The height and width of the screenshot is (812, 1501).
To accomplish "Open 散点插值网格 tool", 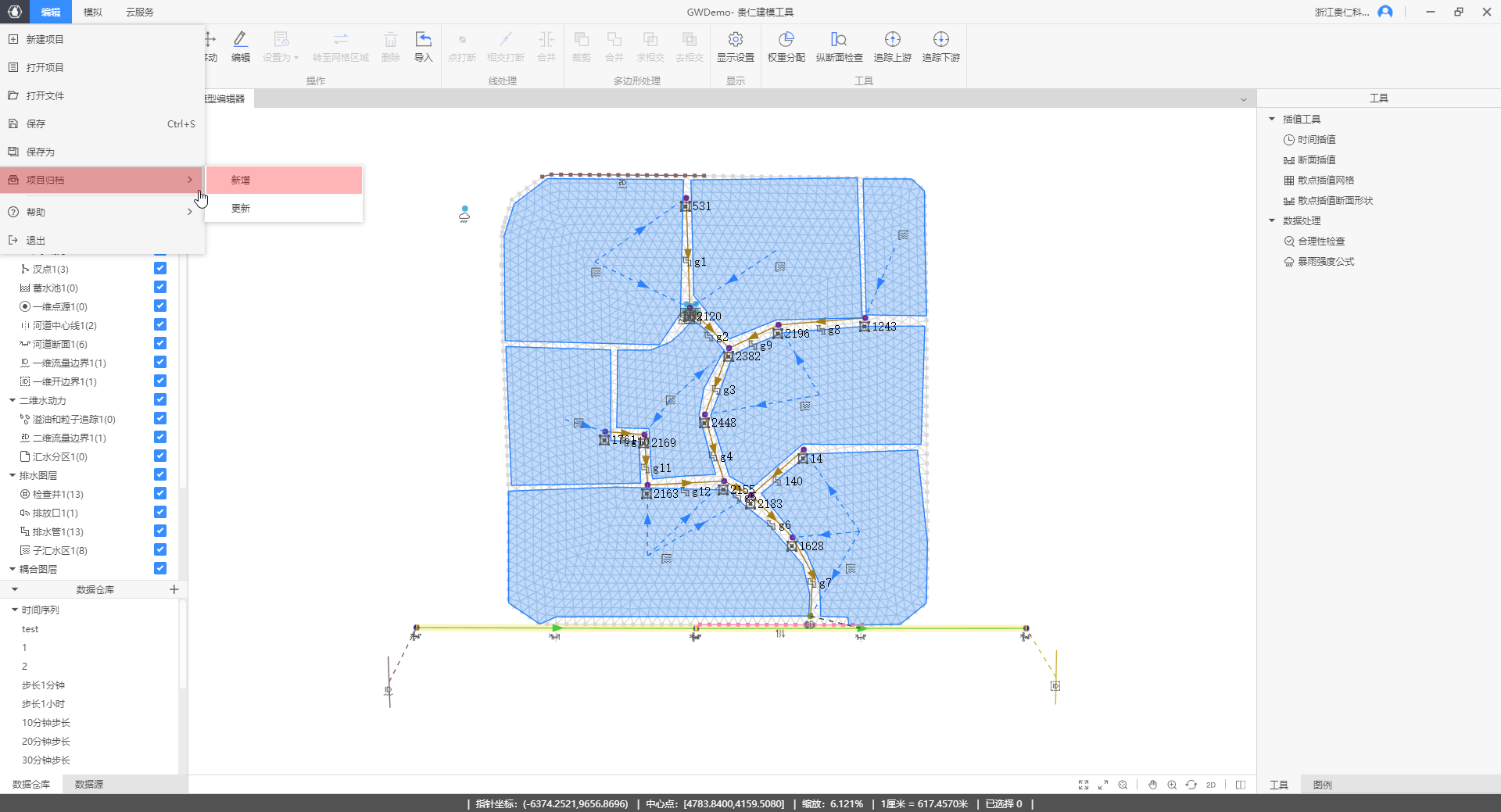I will [x=1319, y=181].
